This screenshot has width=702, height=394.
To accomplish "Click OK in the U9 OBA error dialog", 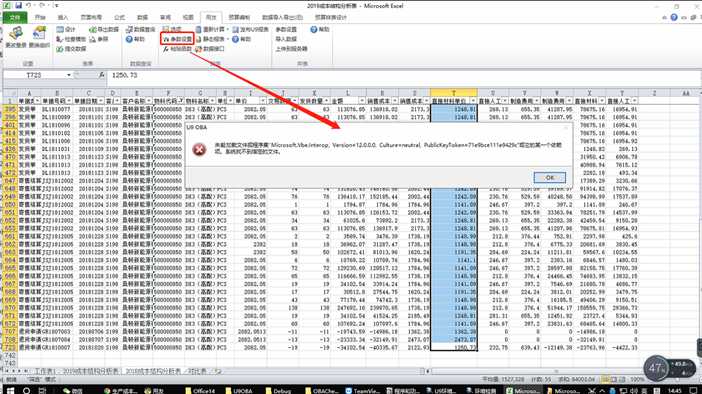I will (x=549, y=178).
